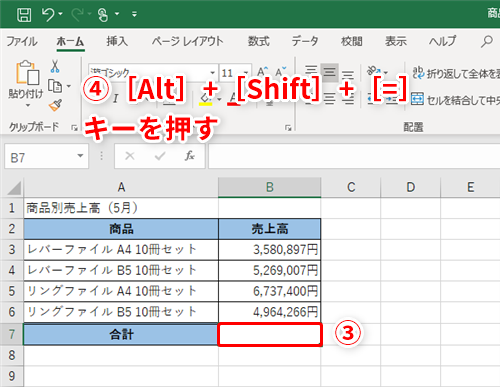Viewport: 500px width, 387px height.
Task: Click the Orientation (text angle) icon
Action: pos(374,71)
